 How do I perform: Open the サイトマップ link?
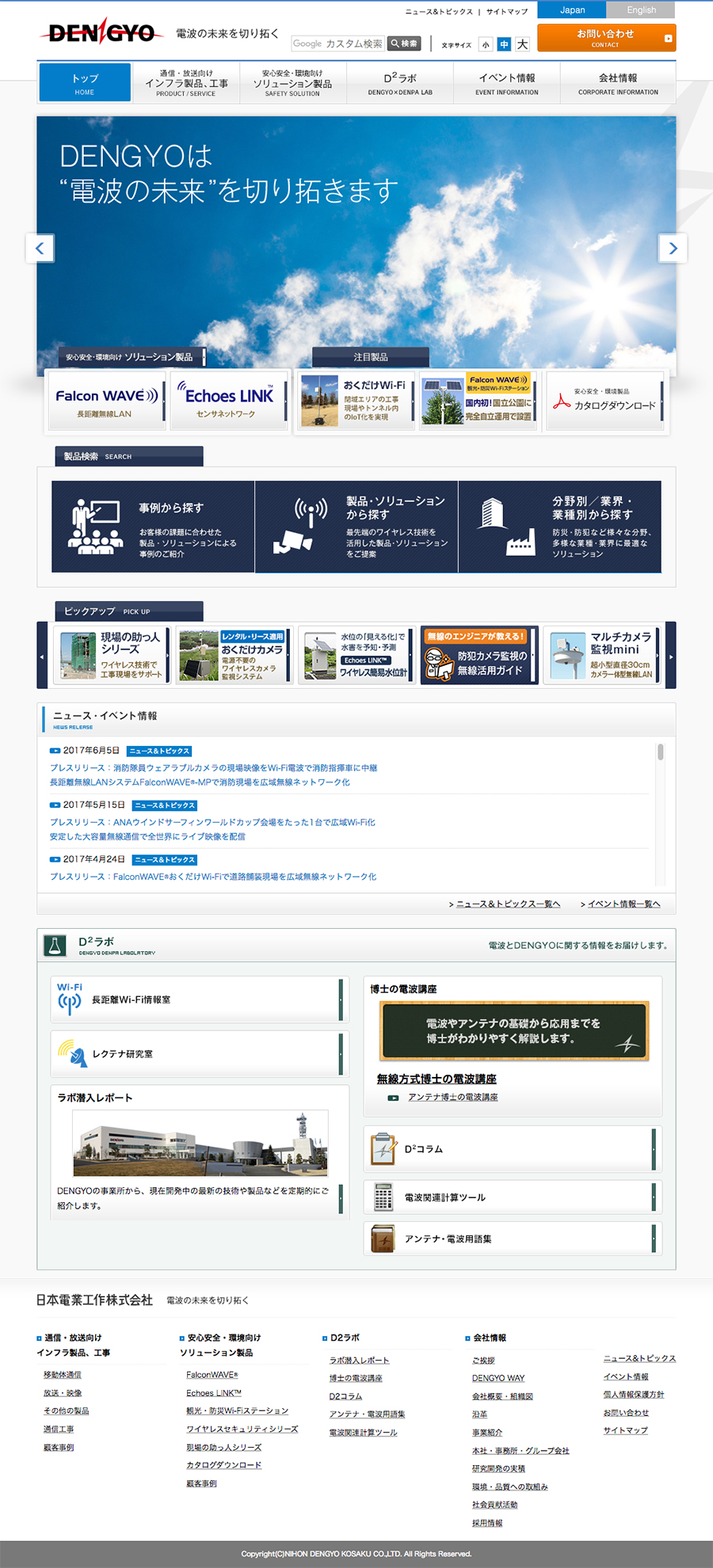tap(507, 12)
